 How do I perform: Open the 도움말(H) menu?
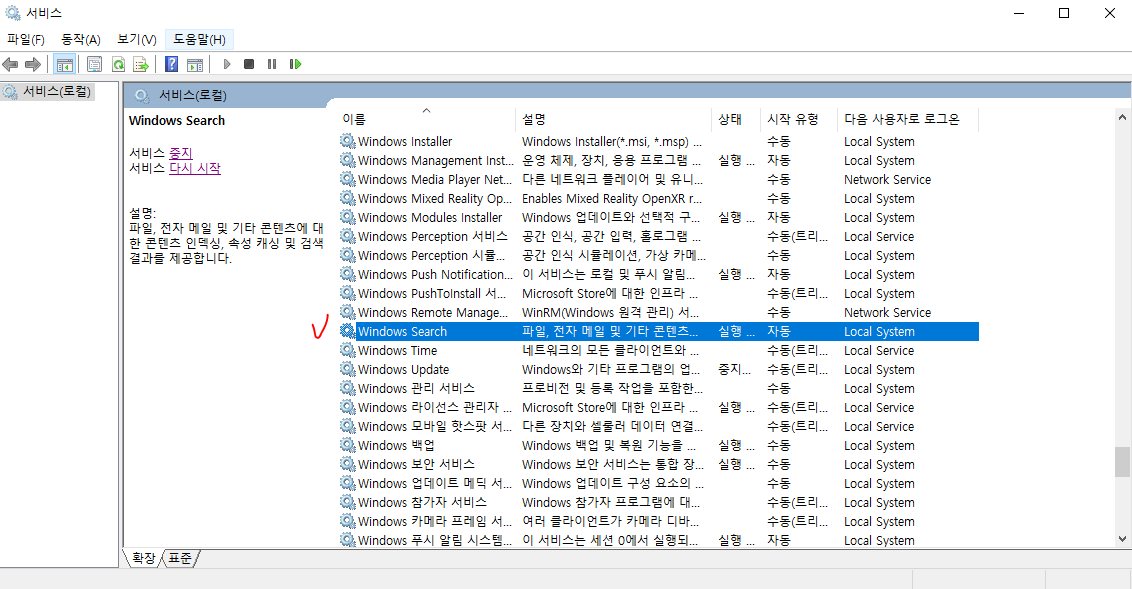pos(199,40)
